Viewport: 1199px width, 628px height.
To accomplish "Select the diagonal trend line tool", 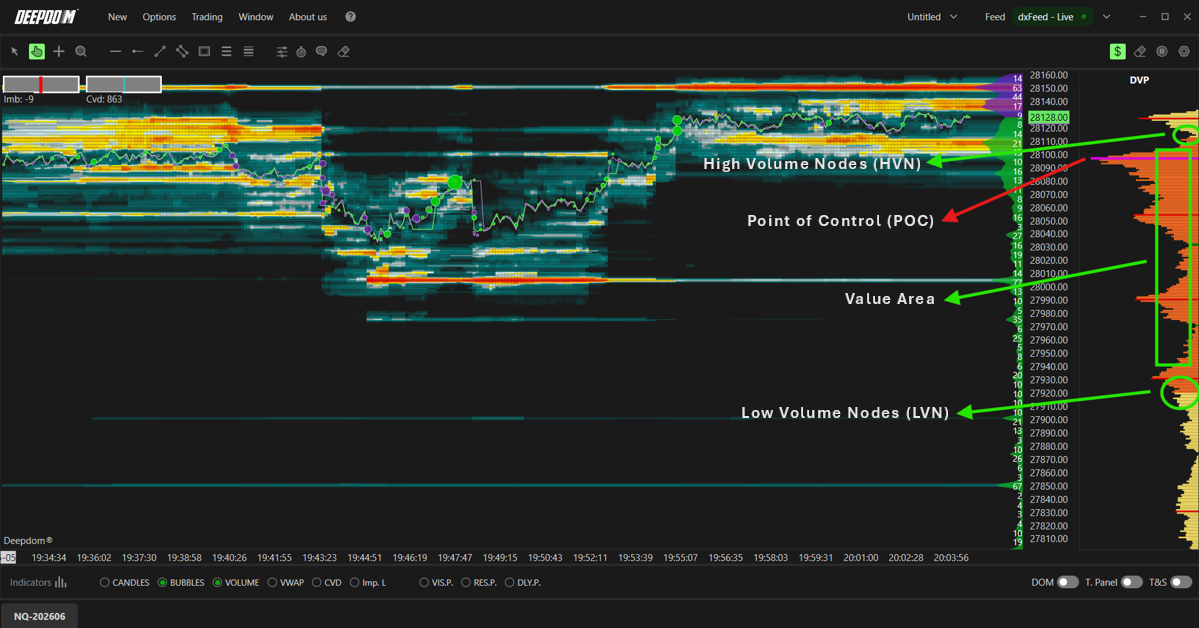I will (x=160, y=51).
